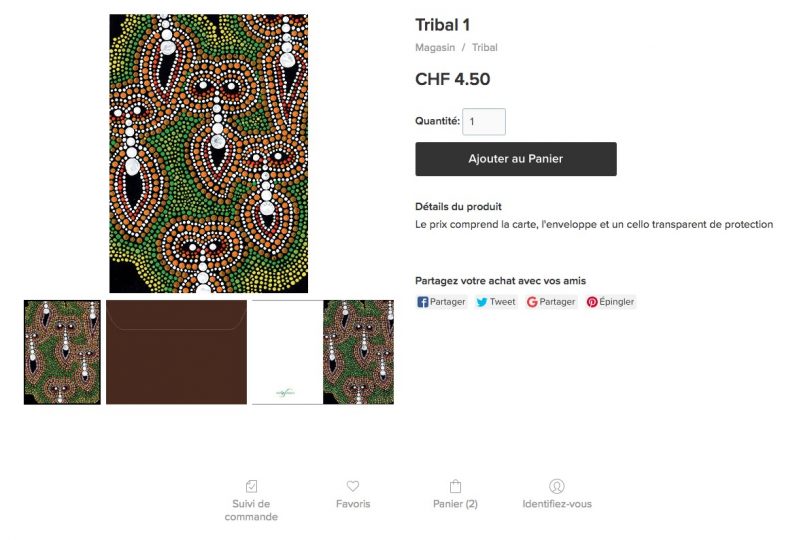Click the Google Partager icon

(x=532, y=302)
